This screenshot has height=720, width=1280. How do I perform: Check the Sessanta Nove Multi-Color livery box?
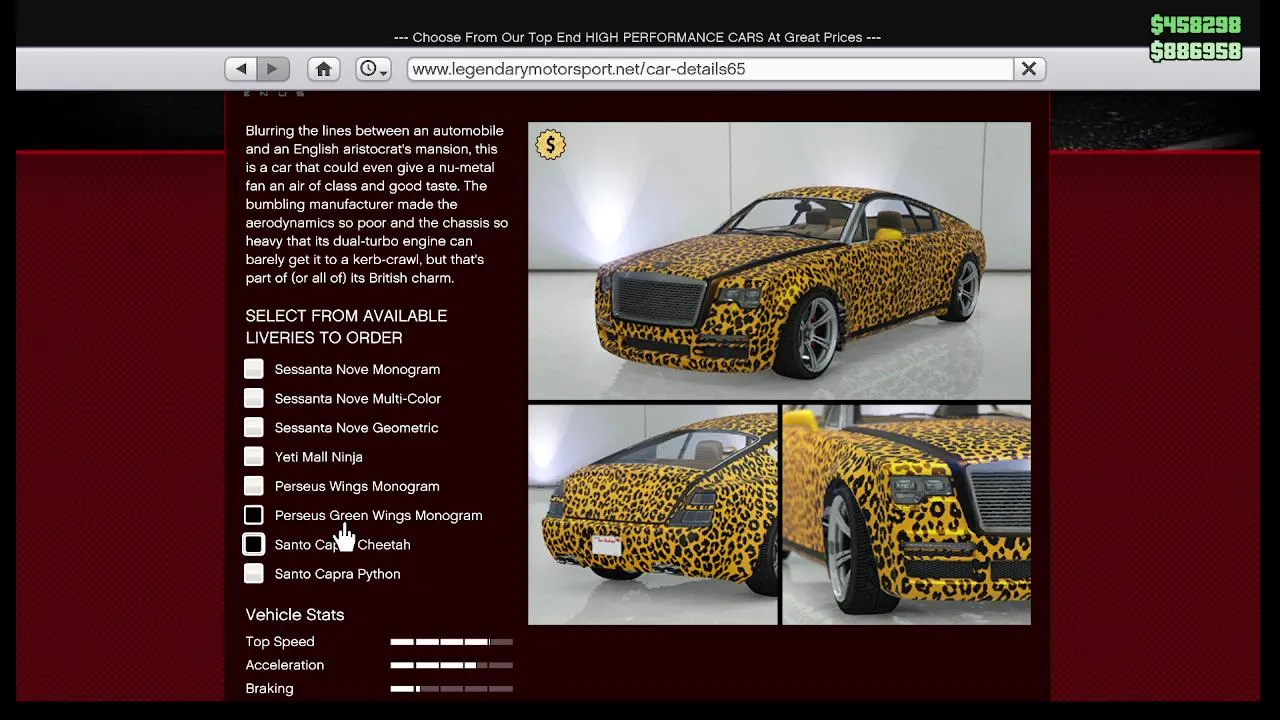pos(254,398)
